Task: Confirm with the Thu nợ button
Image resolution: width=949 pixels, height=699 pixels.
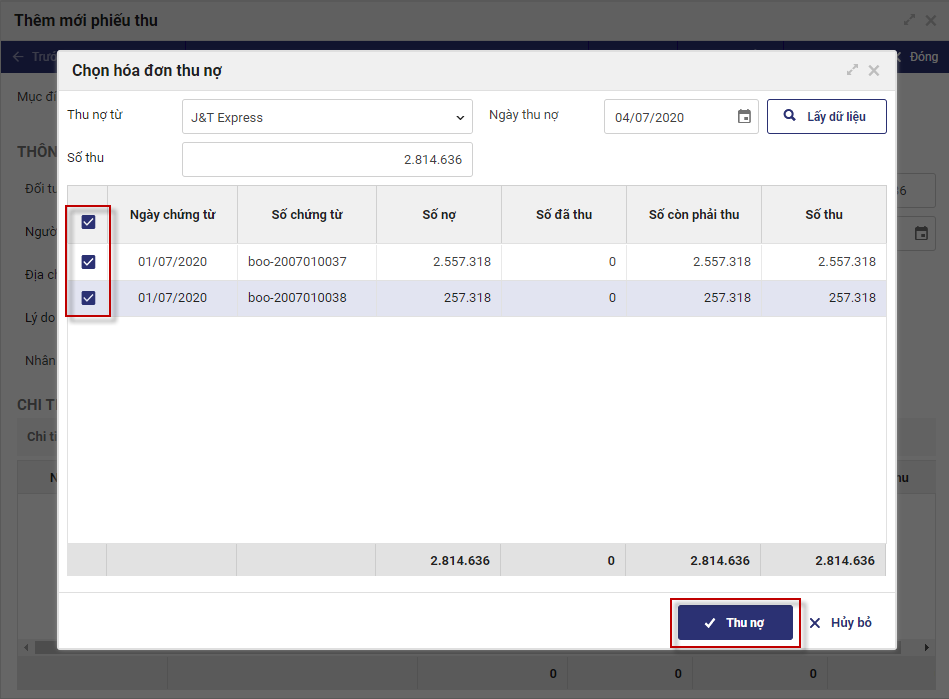Action: [x=735, y=623]
